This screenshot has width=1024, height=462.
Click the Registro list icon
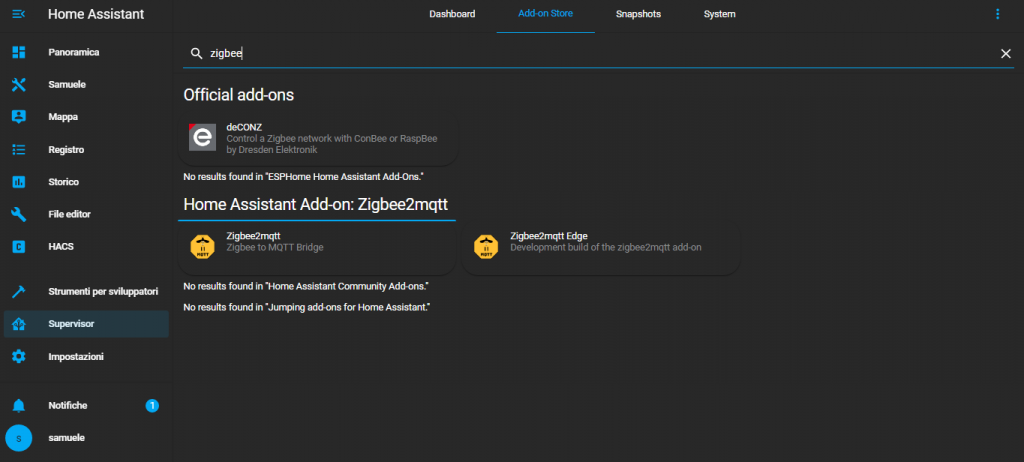coord(18,150)
